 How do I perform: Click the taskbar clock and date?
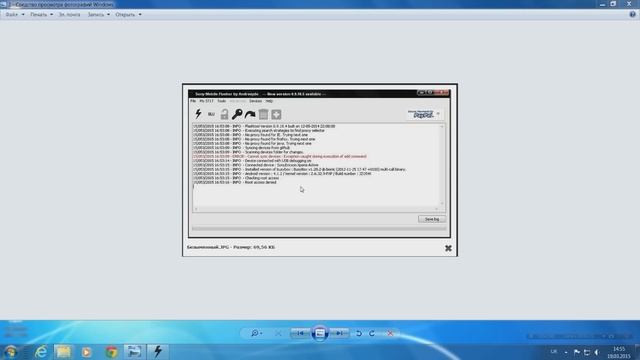[x=619, y=352]
